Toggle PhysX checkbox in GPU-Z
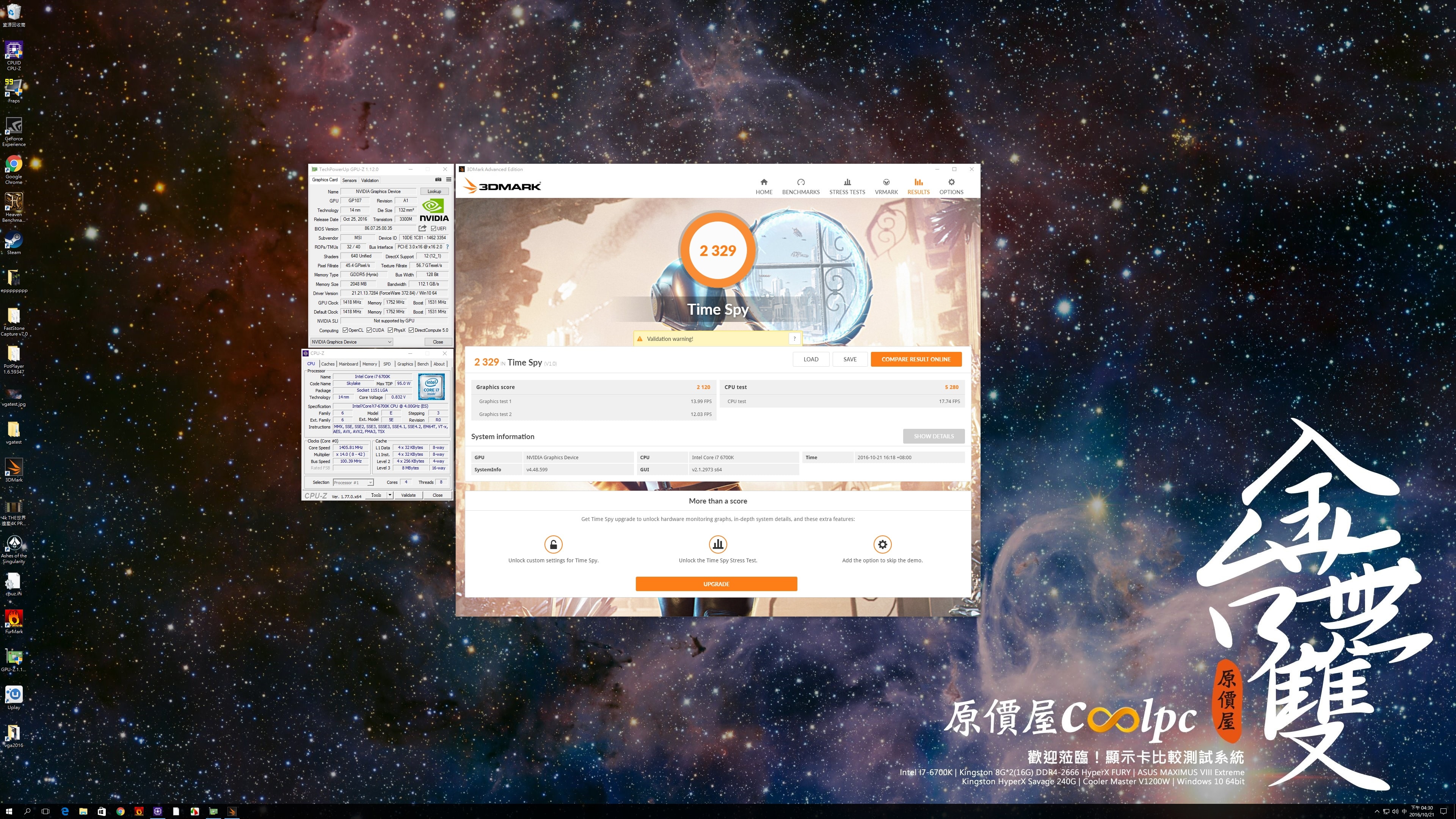This screenshot has width=1456, height=819. (390, 330)
